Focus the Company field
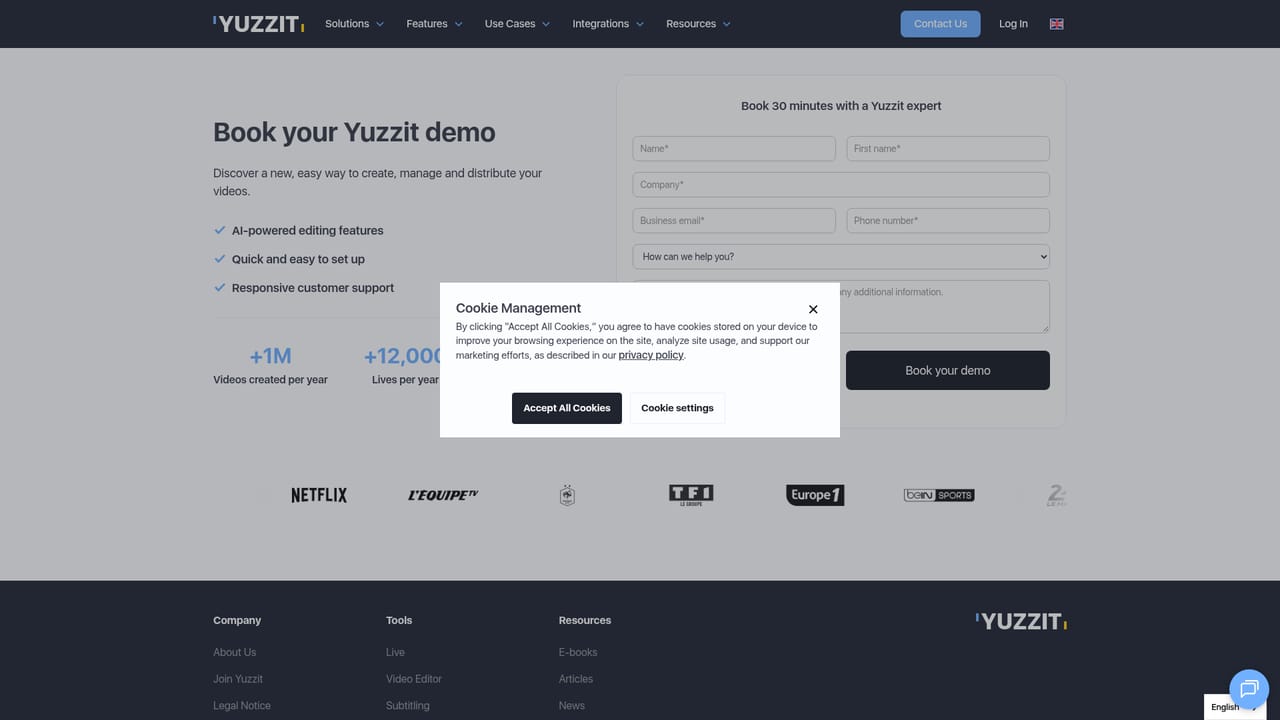The height and width of the screenshot is (720, 1280). [841, 185]
